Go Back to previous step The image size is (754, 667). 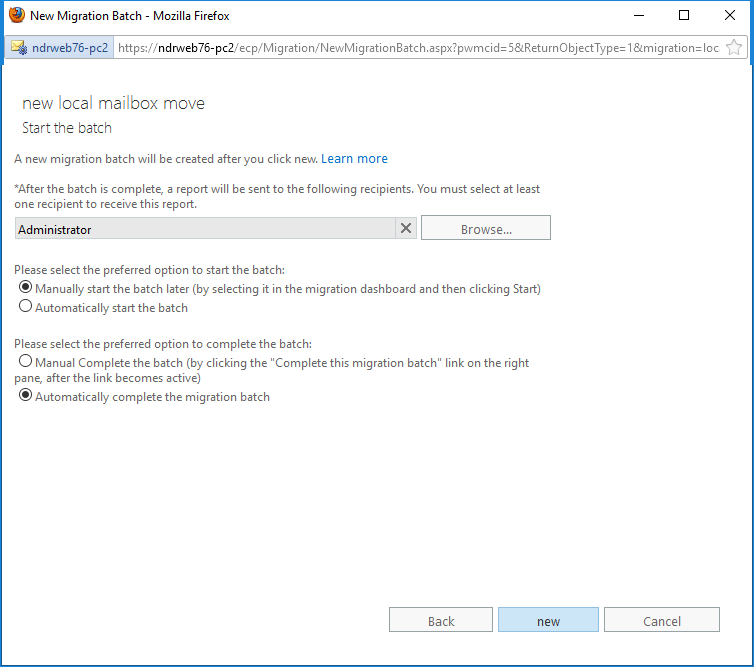point(440,619)
